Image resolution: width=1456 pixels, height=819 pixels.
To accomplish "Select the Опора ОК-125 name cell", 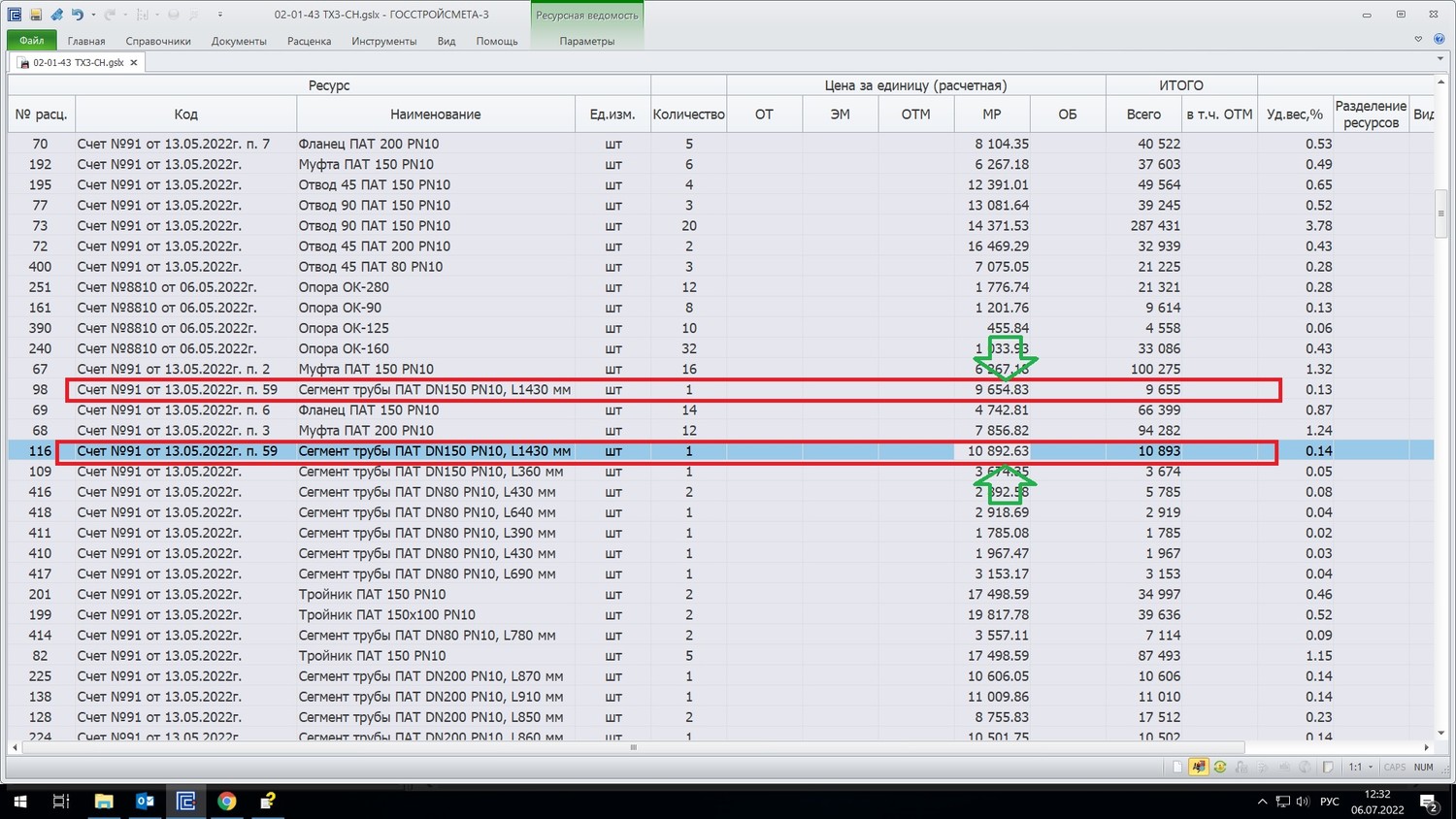I will [x=436, y=328].
